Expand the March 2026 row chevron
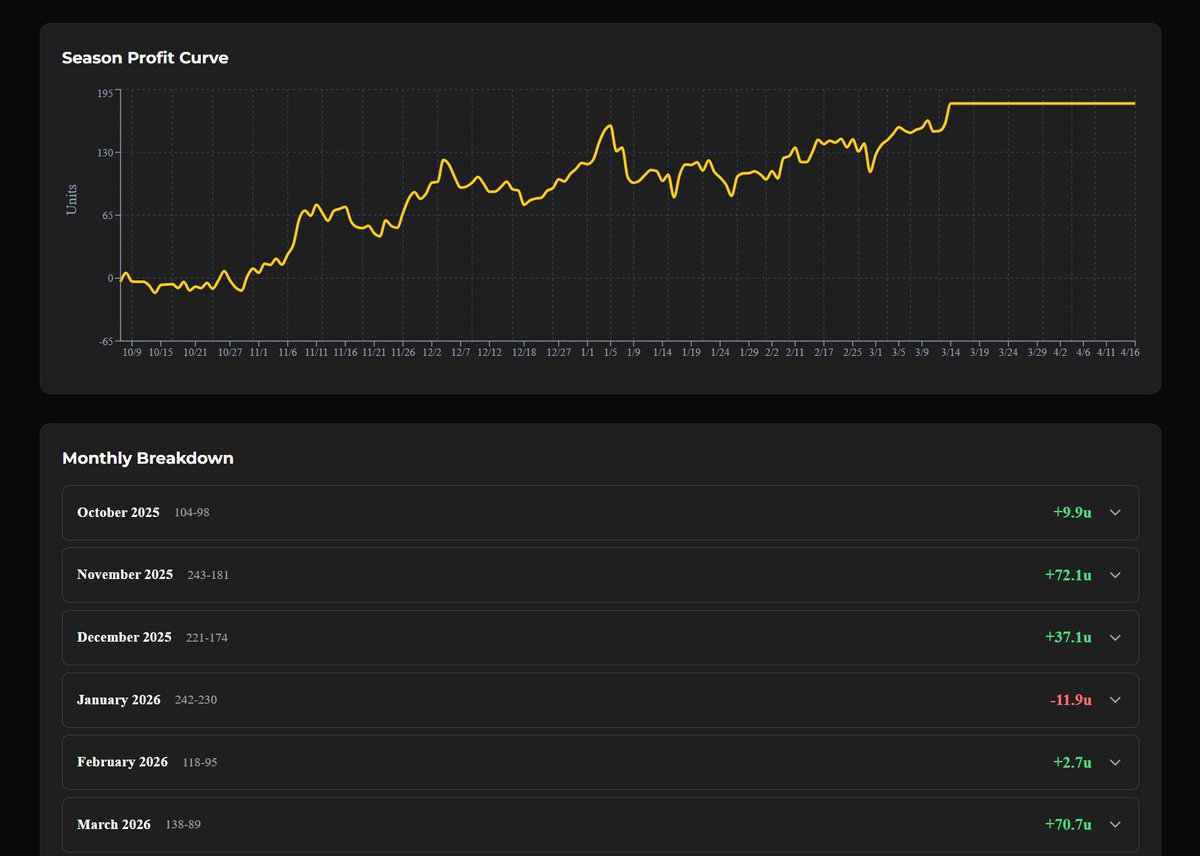Image resolution: width=1200 pixels, height=856 pixels. coord(1116,825)
